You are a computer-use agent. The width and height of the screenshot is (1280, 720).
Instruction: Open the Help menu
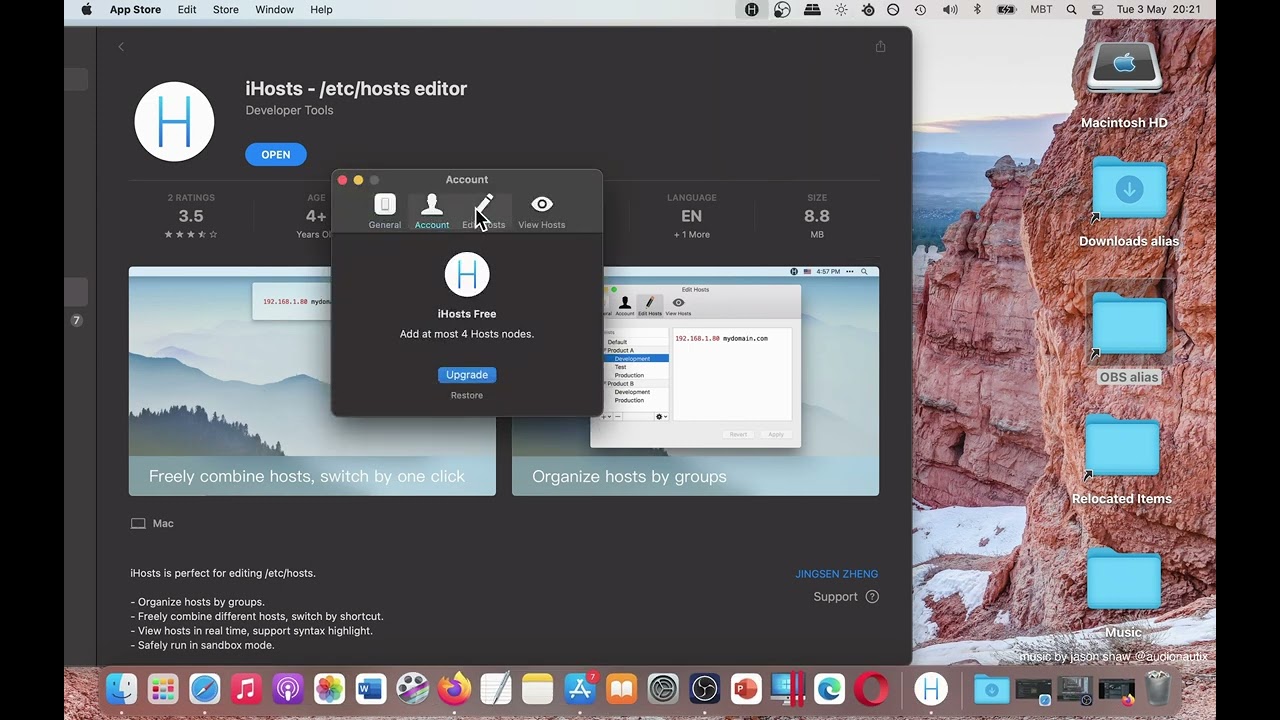tap(321, 10)
